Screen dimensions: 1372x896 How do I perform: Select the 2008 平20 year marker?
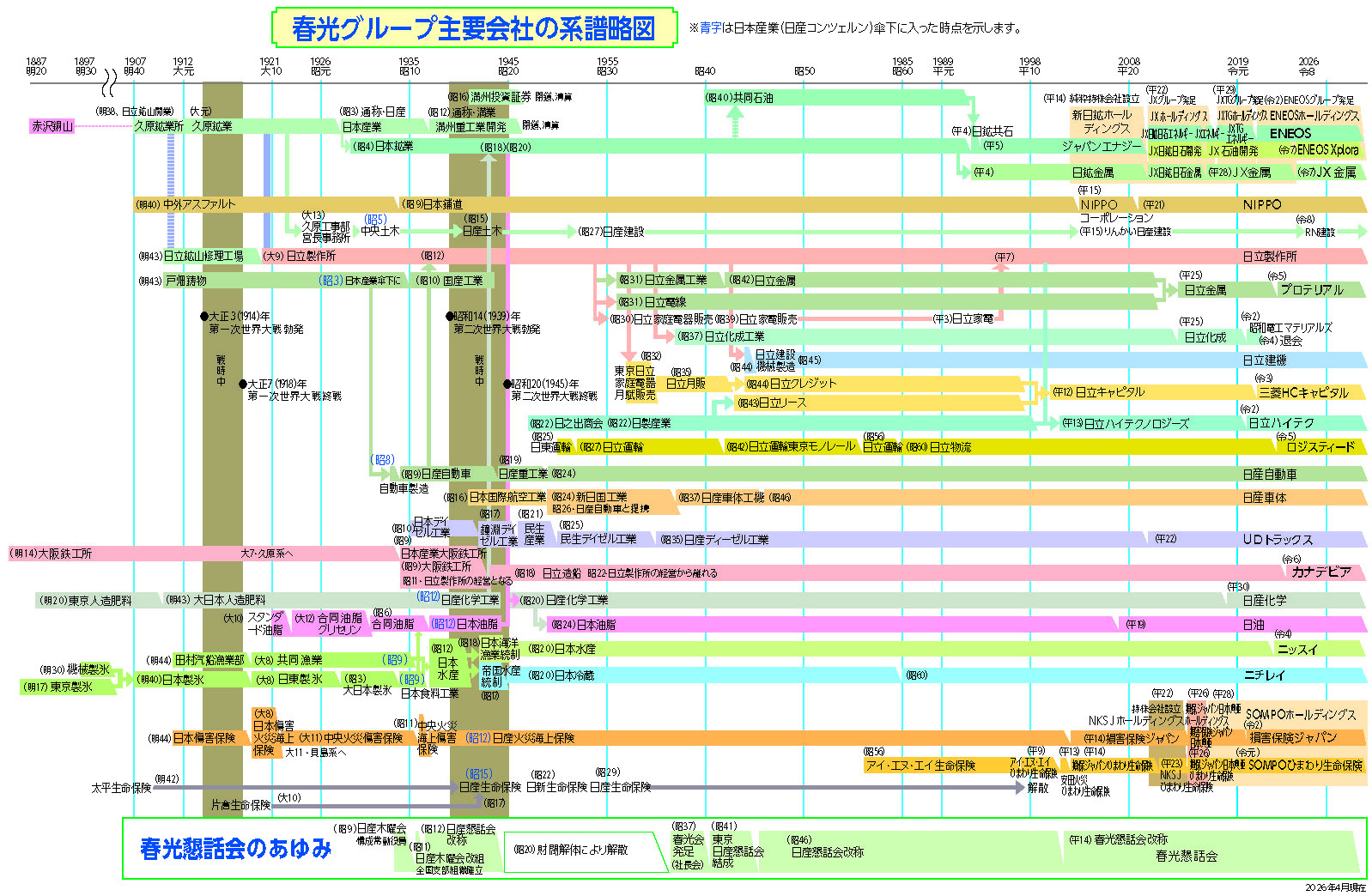point(1129,66)
